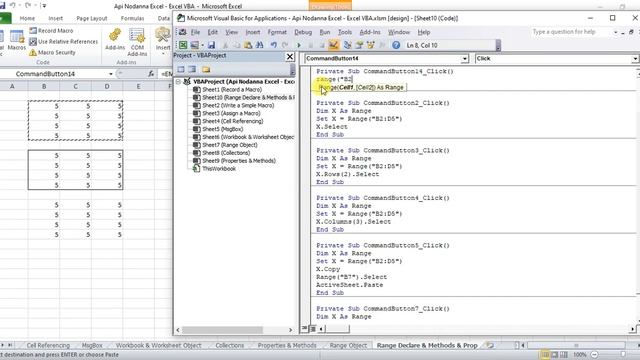Open Properties Window toolbar icon
Image resolution: width=640 pixels, height=360 pixels.
click(359, 45)
